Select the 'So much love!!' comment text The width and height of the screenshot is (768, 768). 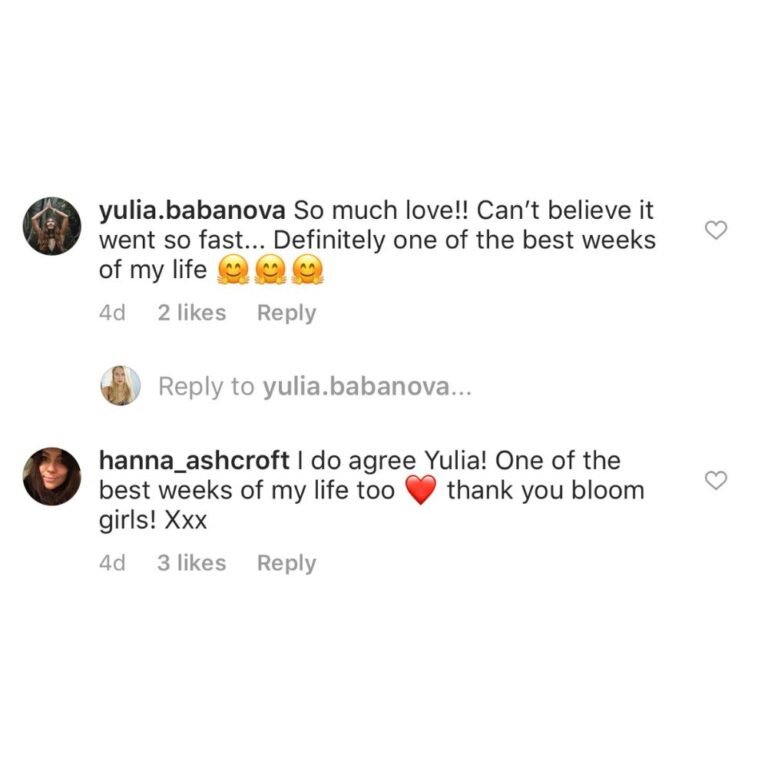click(x=382, y=211)
